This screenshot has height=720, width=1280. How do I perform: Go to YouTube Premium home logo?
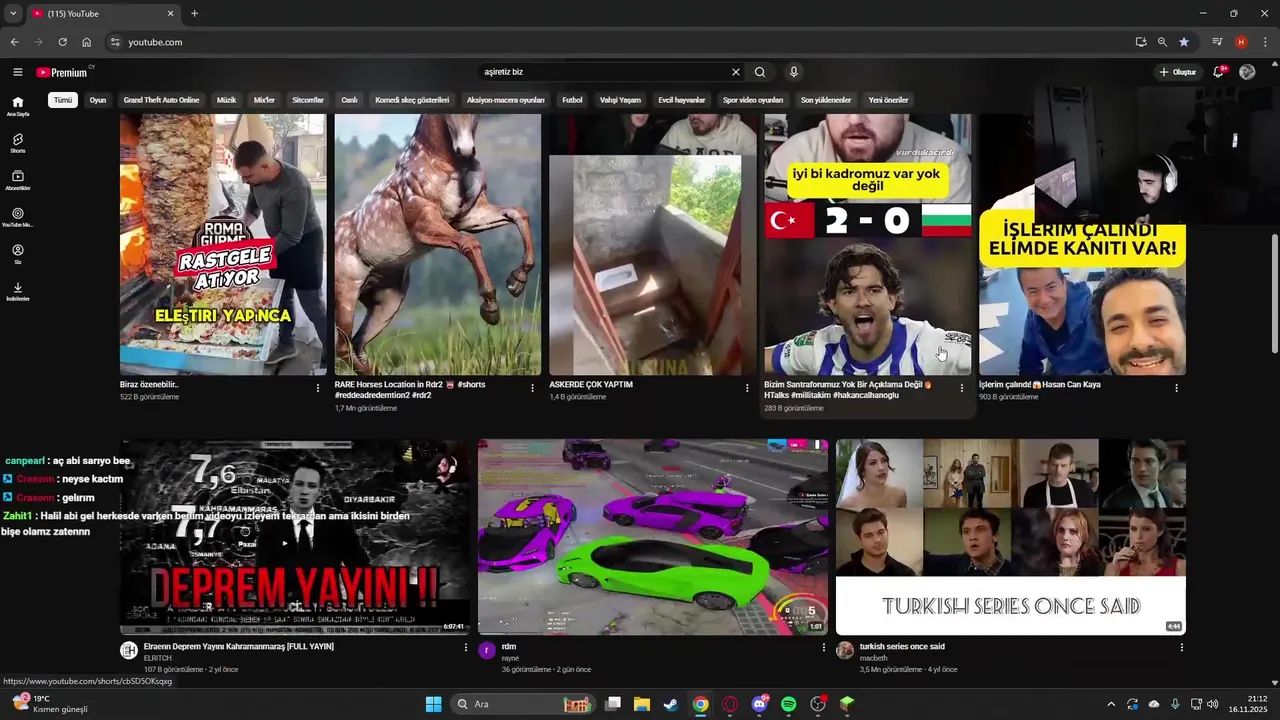click(x=62, y=72)
